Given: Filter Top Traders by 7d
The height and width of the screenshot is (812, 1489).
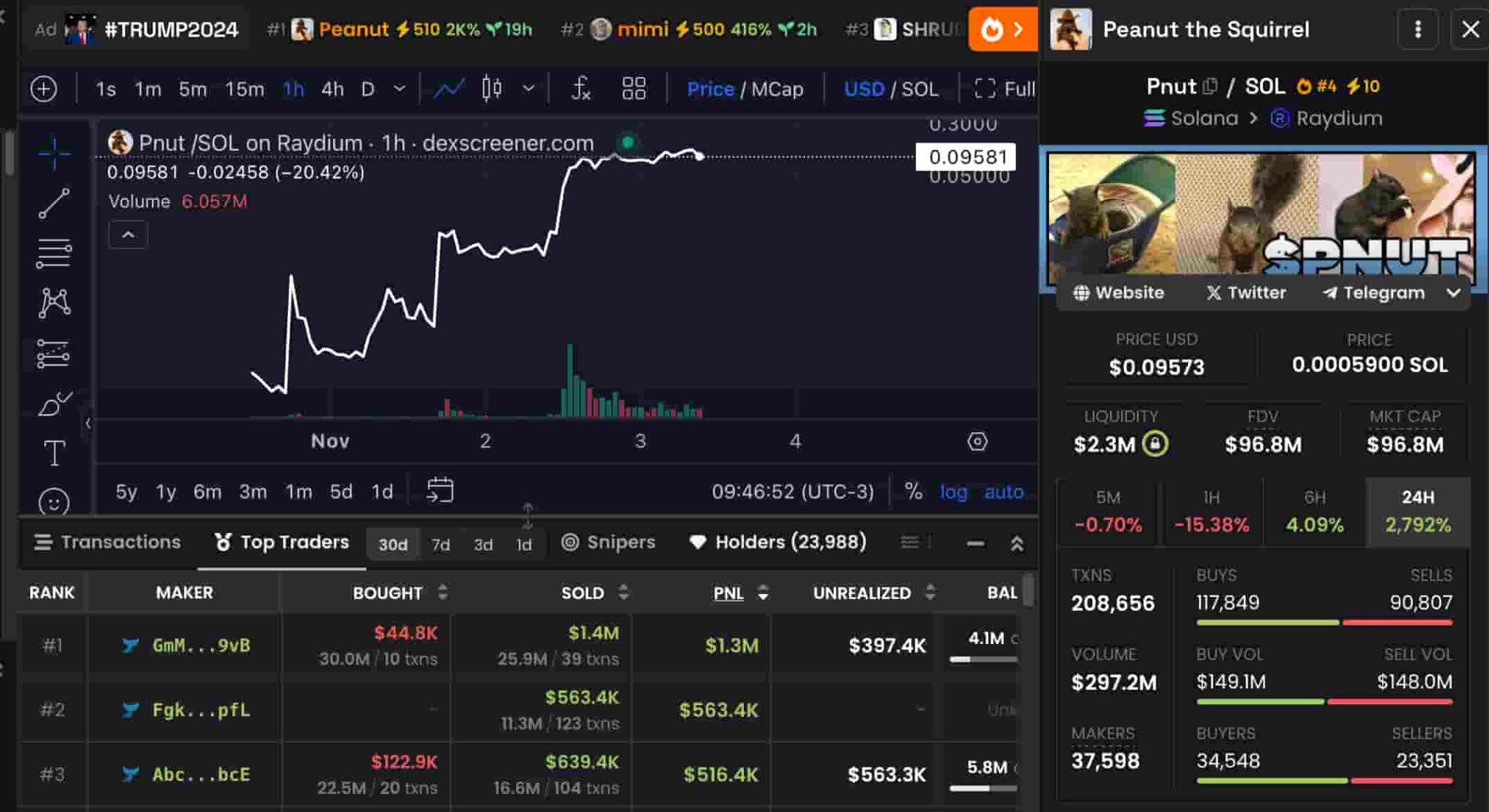Looking at the screenshot, I should (x=440, y=543).
